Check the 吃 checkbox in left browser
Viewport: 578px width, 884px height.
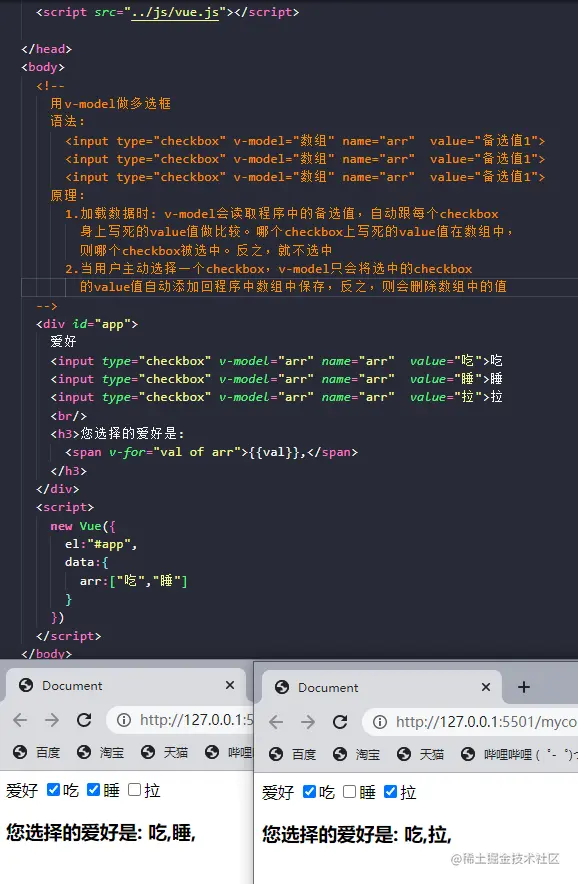54,789
